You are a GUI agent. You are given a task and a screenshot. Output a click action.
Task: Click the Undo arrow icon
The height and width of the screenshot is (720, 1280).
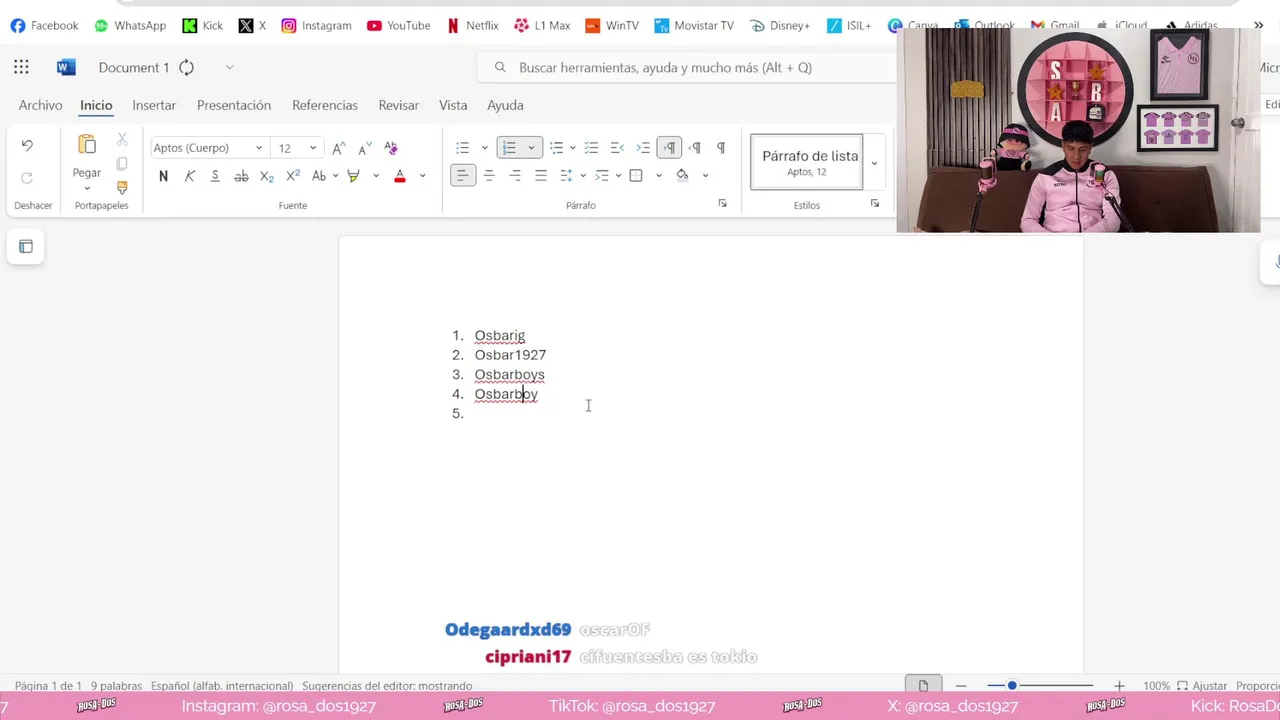tap(27, 146)
